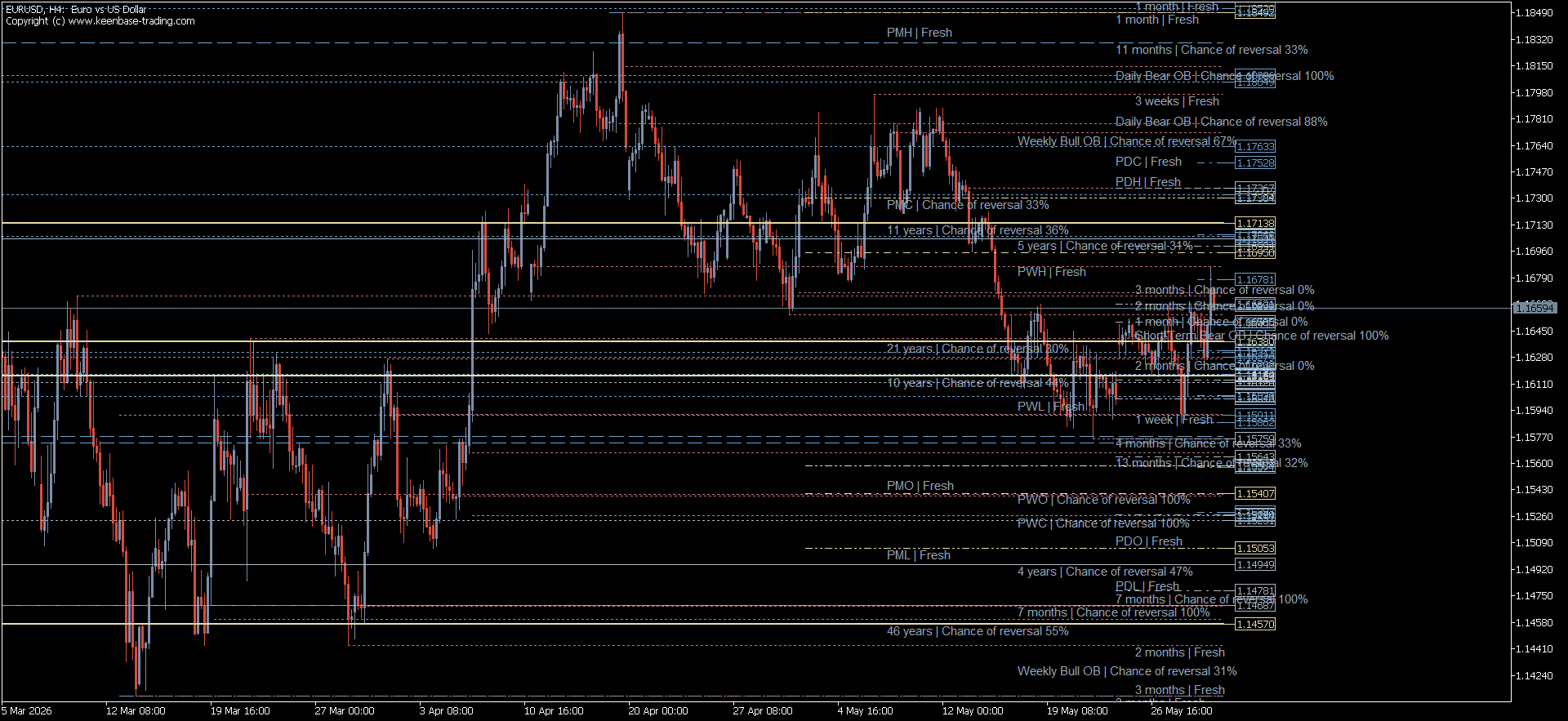Image resolution: width=1568 pixels, height=721 pixels.
Task: Select the 1.17528 price tag box
Action: [x=1255, y=162]
